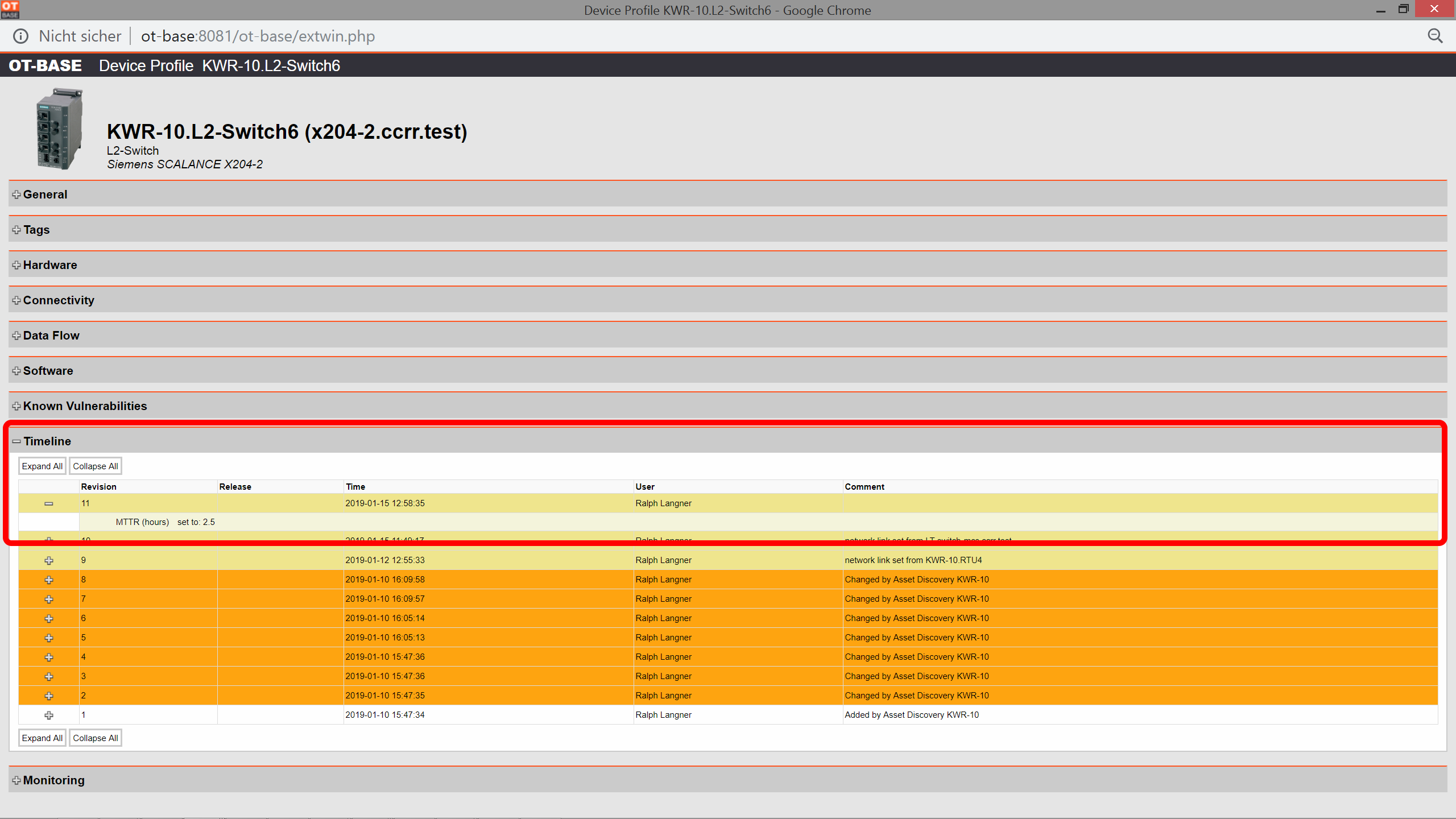Viewport: 1456px width, 819px height.
Task: Click Ralph Langner in revision 1 row
Action: pyautogui.click(x=663, y=715)
